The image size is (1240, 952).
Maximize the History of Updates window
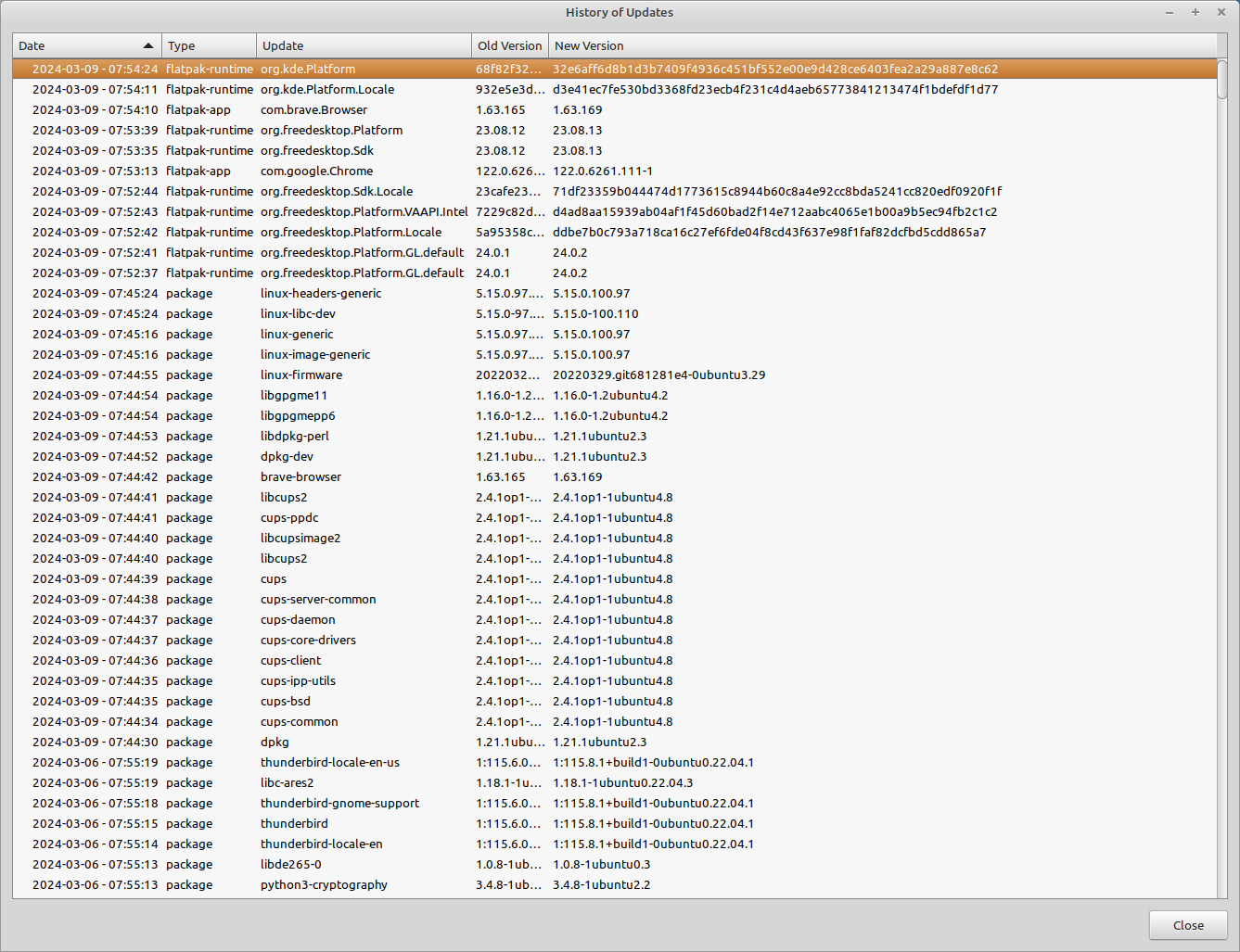(x=1195, y=12)
